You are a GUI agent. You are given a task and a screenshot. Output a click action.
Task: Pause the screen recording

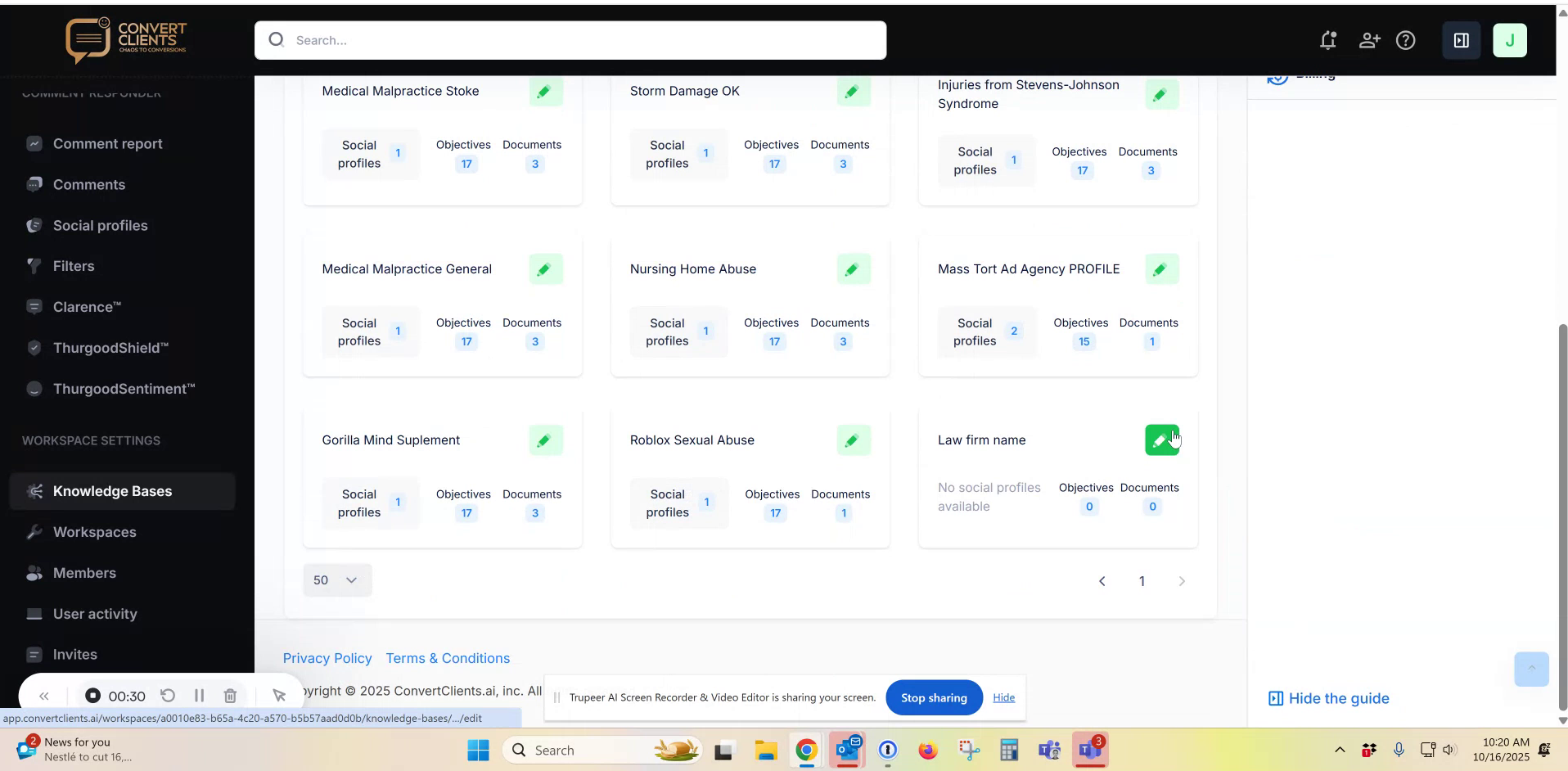(x=199, y=696)
